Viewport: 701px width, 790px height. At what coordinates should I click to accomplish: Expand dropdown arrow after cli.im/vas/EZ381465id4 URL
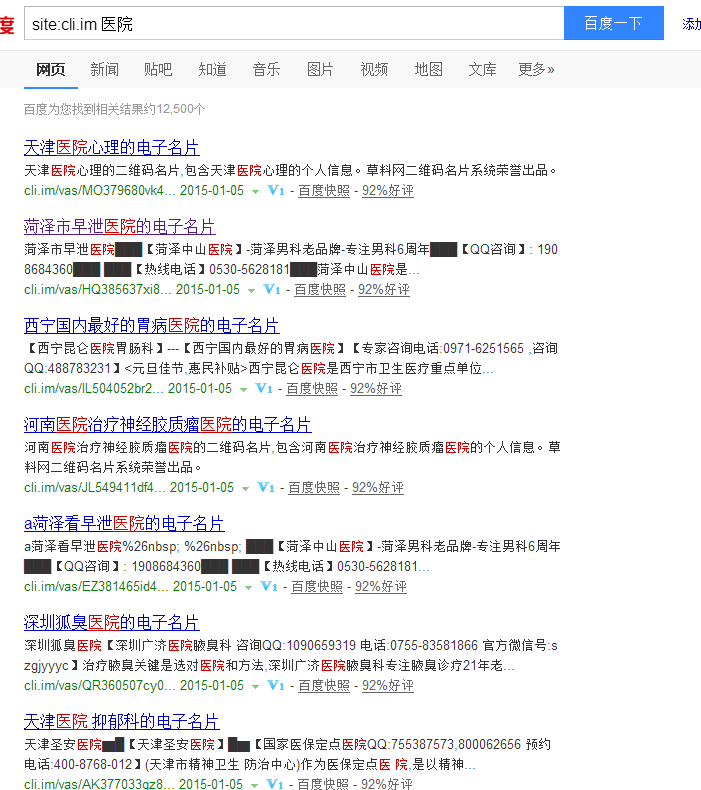pos(248,587)
